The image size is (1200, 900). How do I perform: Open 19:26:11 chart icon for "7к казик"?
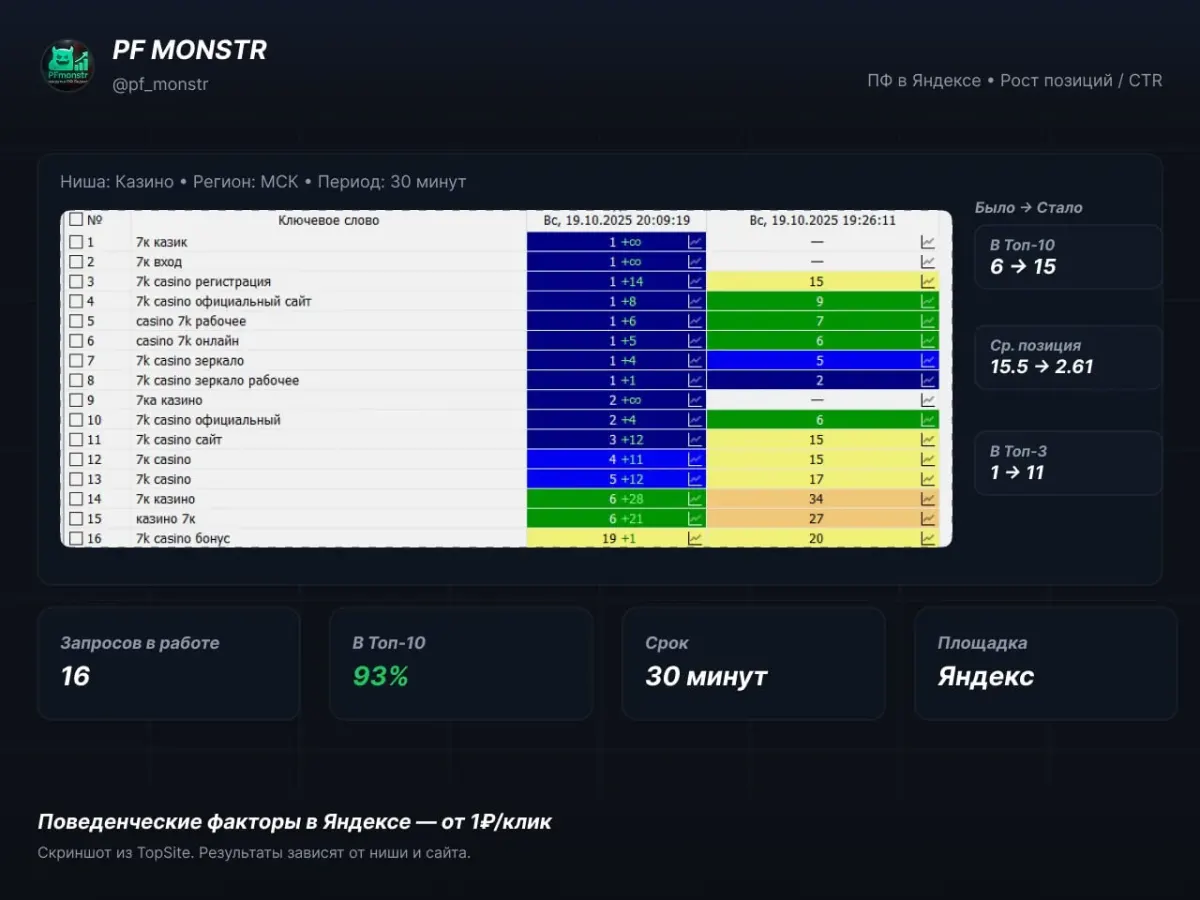(928, 242)
